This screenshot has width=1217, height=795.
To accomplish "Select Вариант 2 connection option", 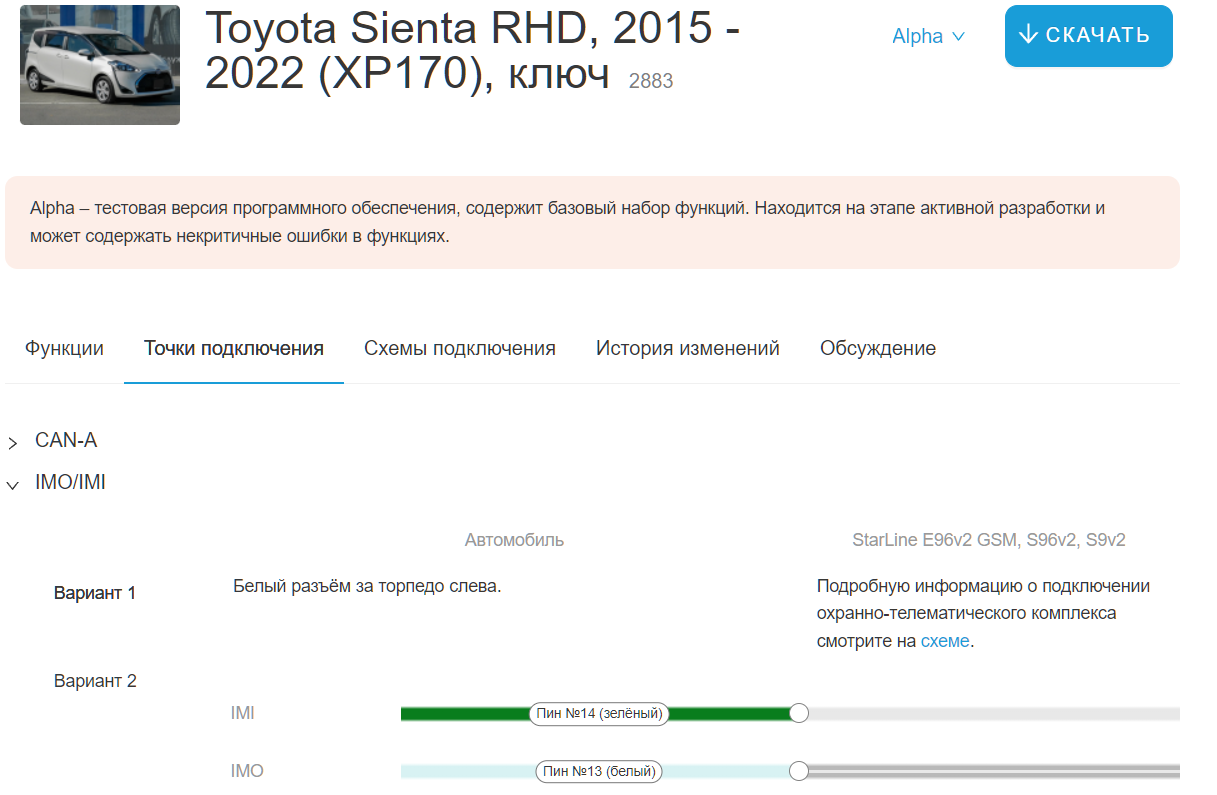I will 94,681.
